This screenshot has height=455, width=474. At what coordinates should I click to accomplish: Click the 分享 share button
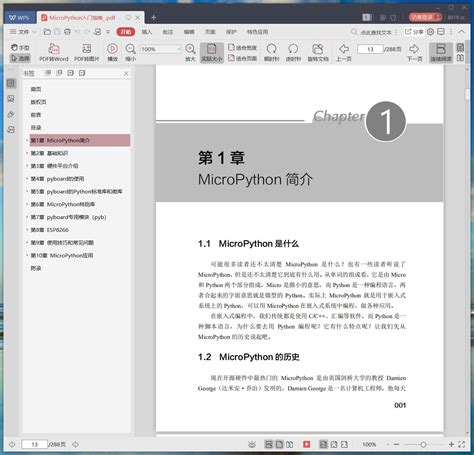point(414,32)
